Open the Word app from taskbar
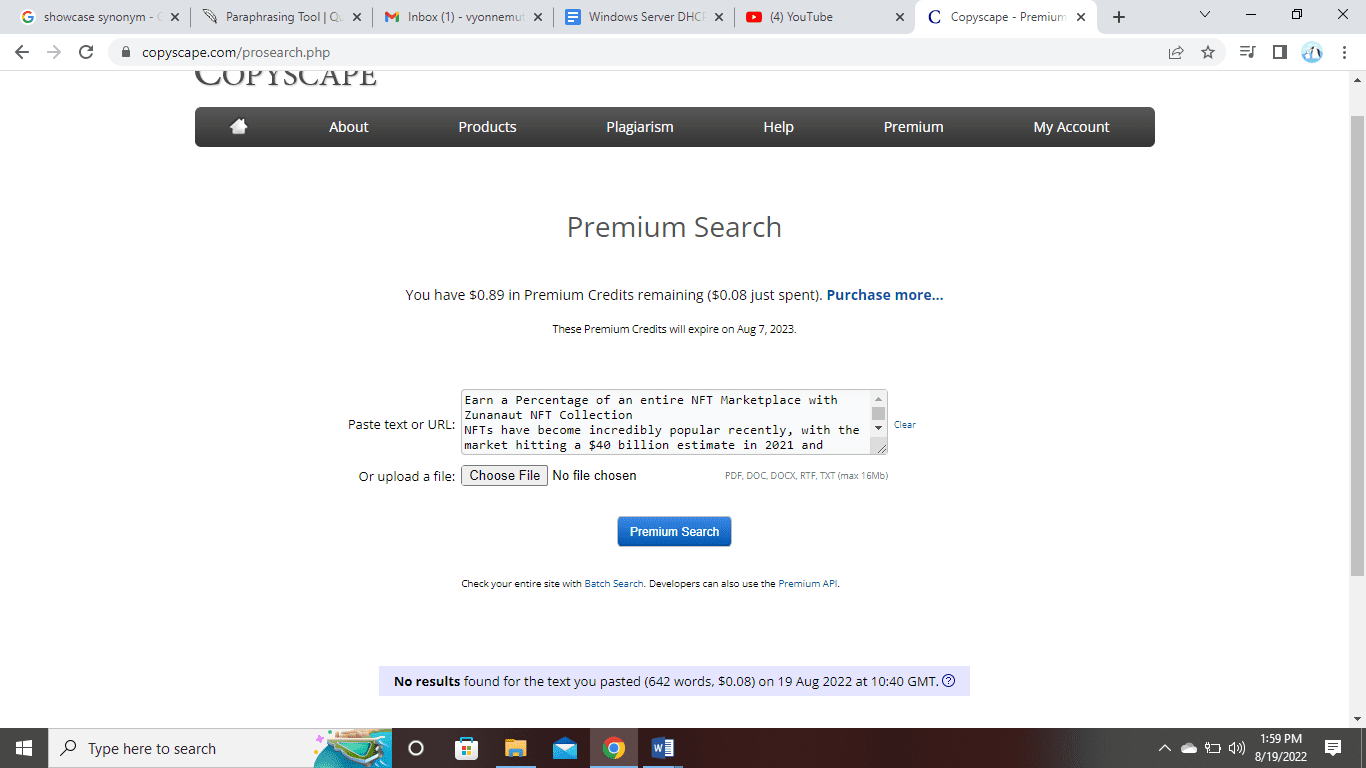 click(x=663, y=748)
